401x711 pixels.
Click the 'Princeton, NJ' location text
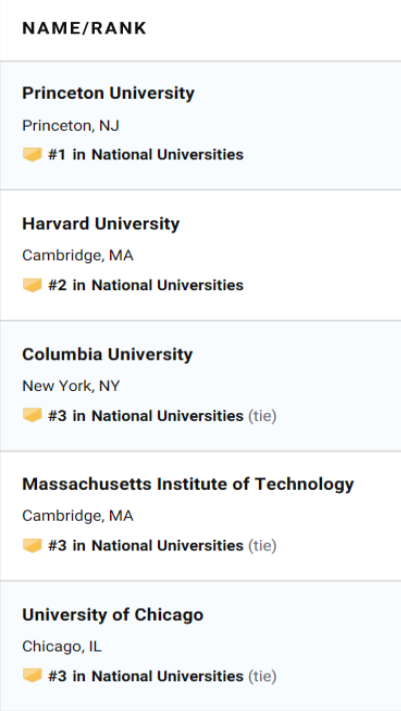[x=71, y=126]
